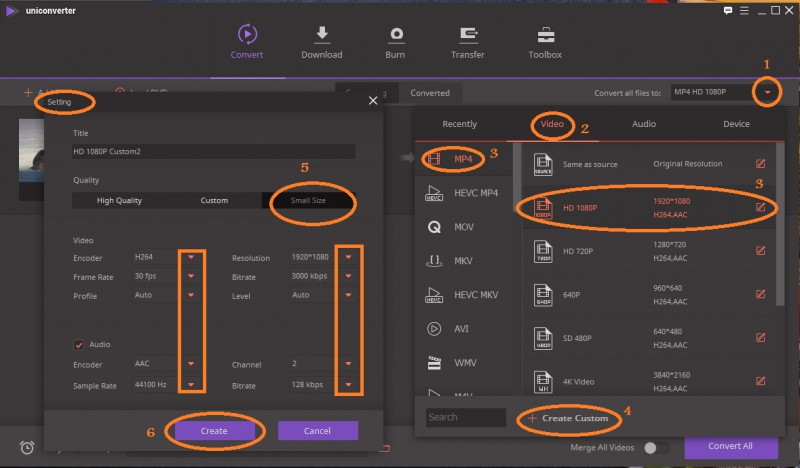Select High Quality option

pos(119,200)
